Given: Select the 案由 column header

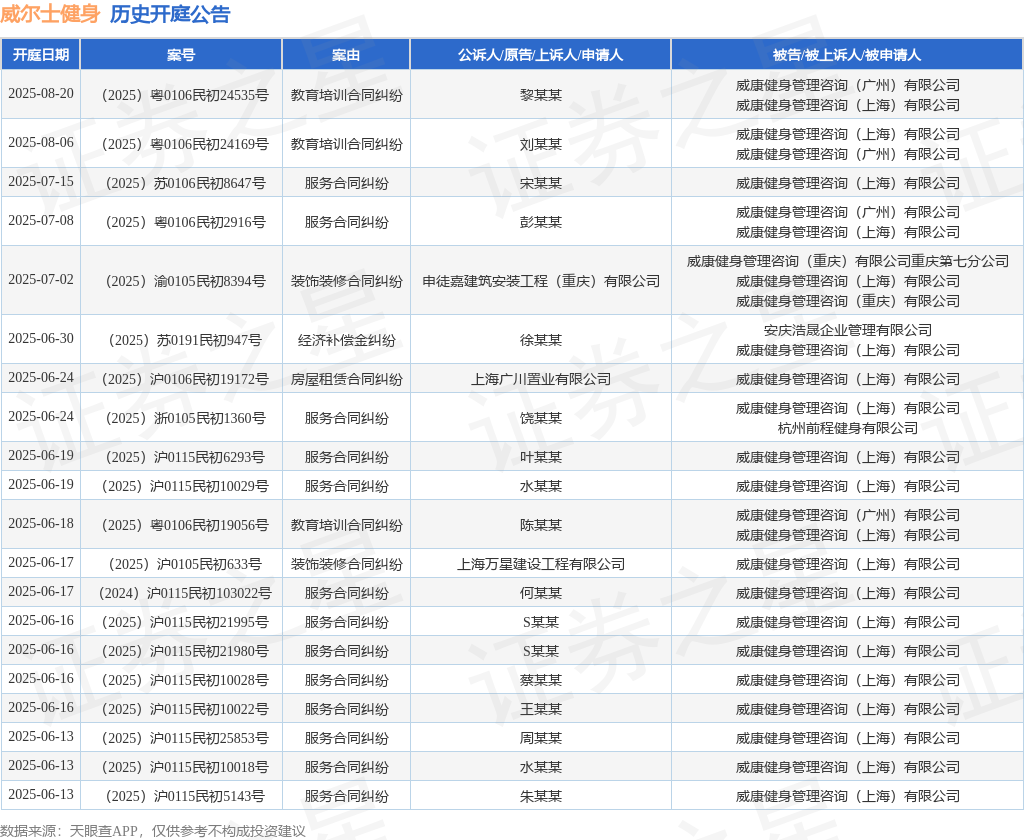Looking at the screenshot, I should click(x=346, y=55).
